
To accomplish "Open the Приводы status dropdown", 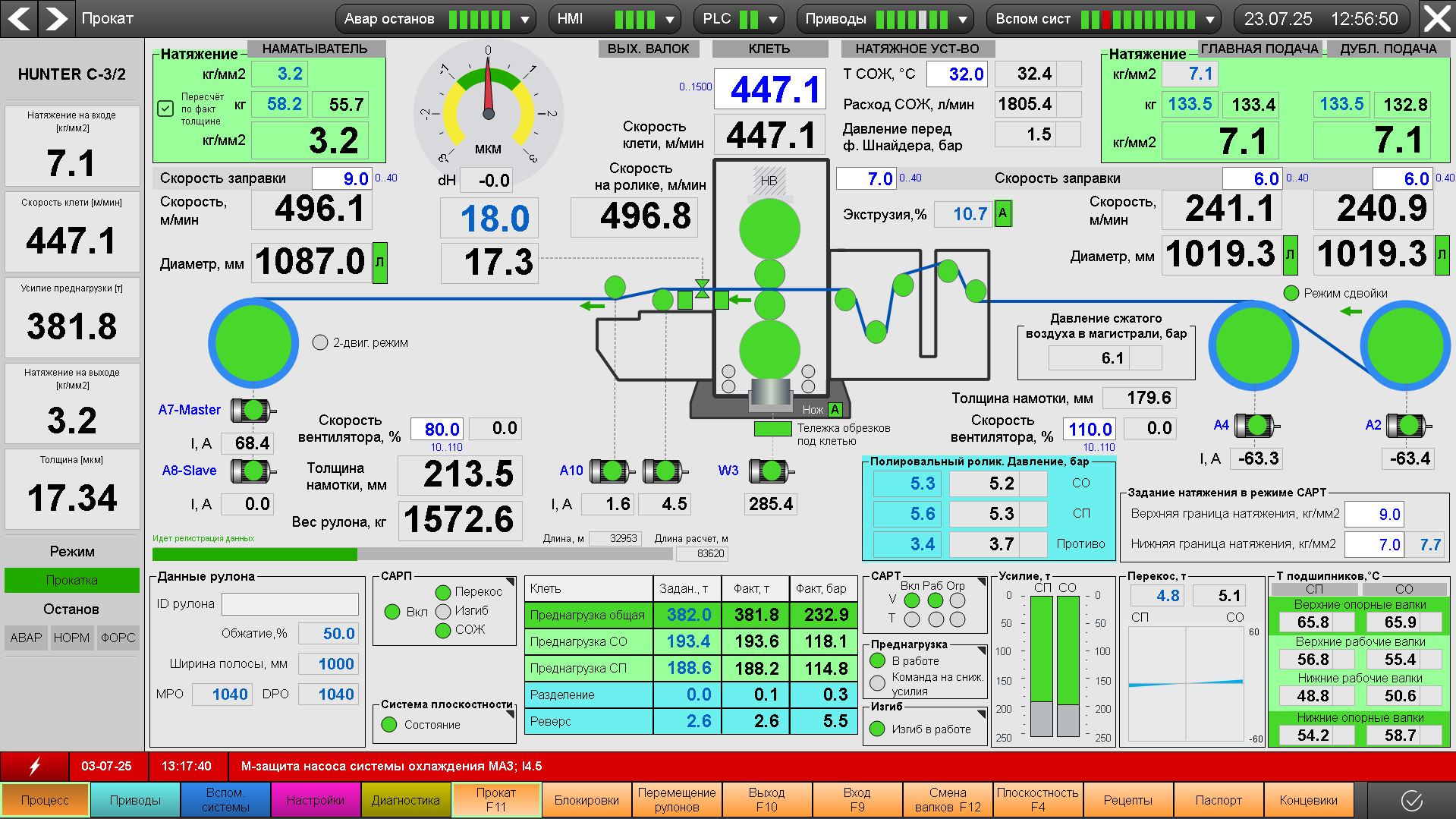I will coord(962,20).
